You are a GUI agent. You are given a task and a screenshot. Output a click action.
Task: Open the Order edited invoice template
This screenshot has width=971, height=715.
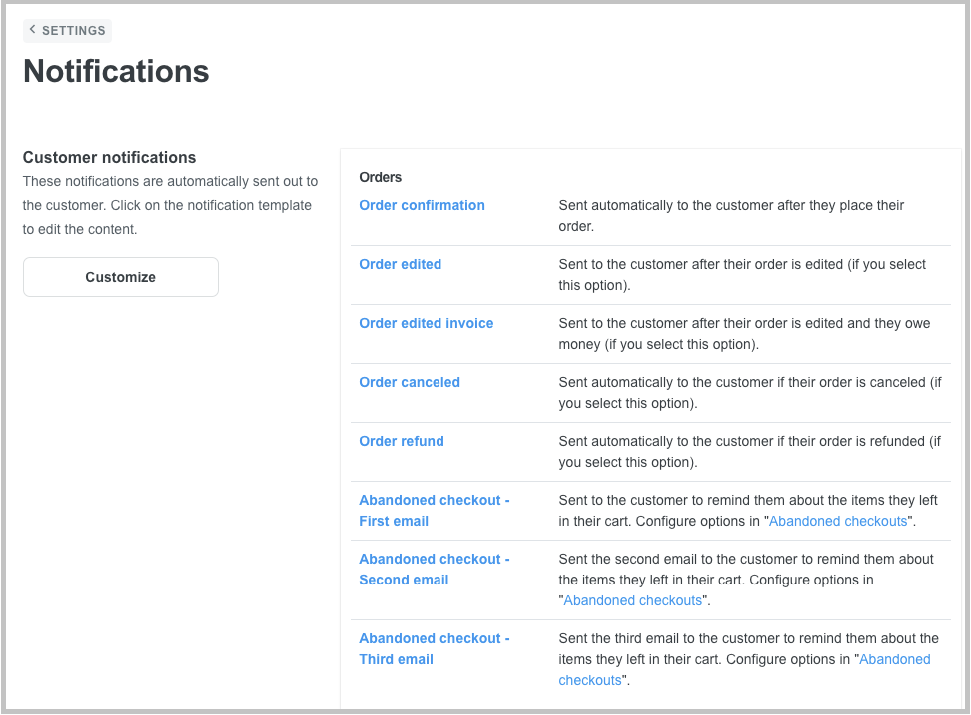click(x=426, y=323)
